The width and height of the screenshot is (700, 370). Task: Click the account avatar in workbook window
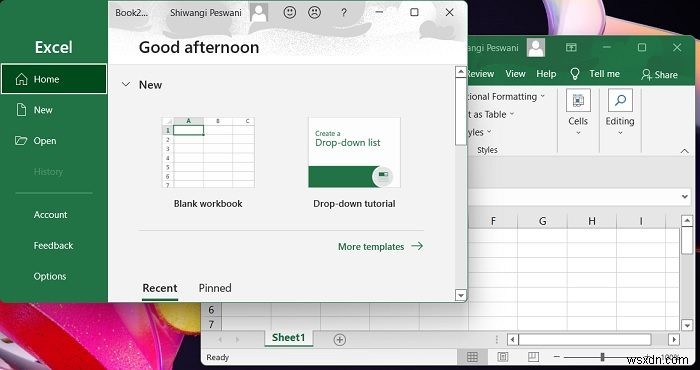[536, 47]
